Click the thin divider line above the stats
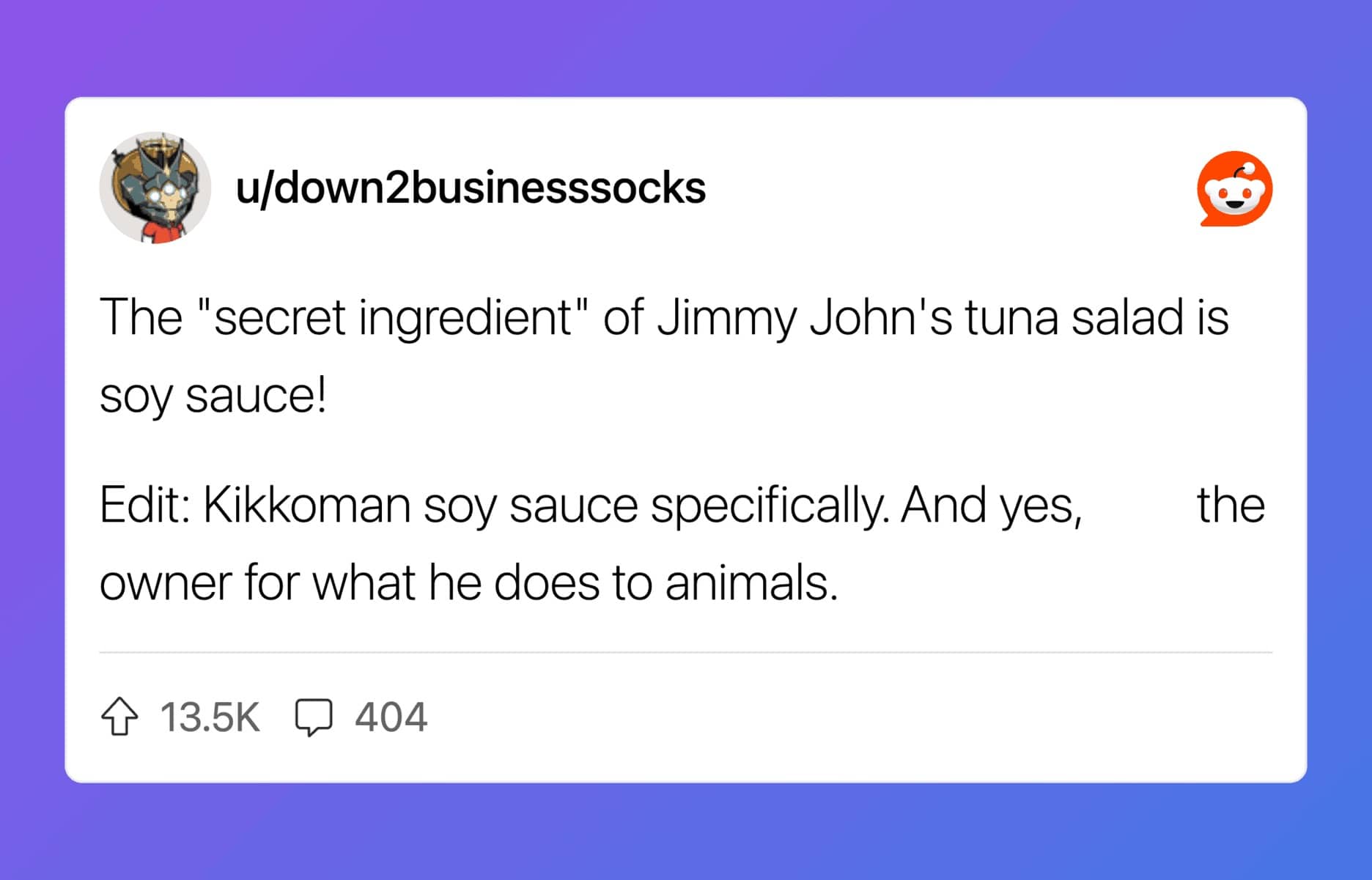This screenshot has width=1372, height=880. pyautogui.click(x=686, y=652)
